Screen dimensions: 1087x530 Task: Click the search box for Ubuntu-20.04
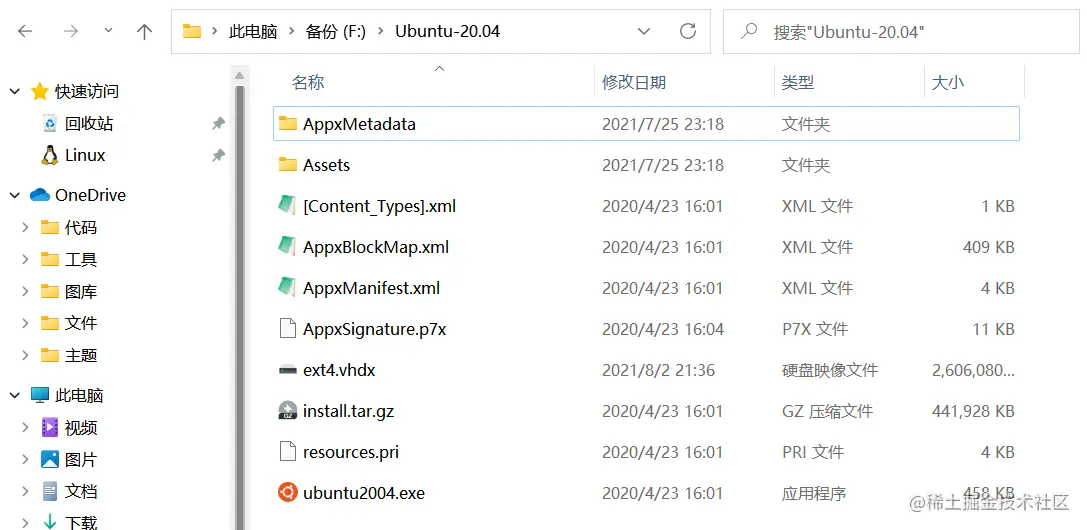901,31
